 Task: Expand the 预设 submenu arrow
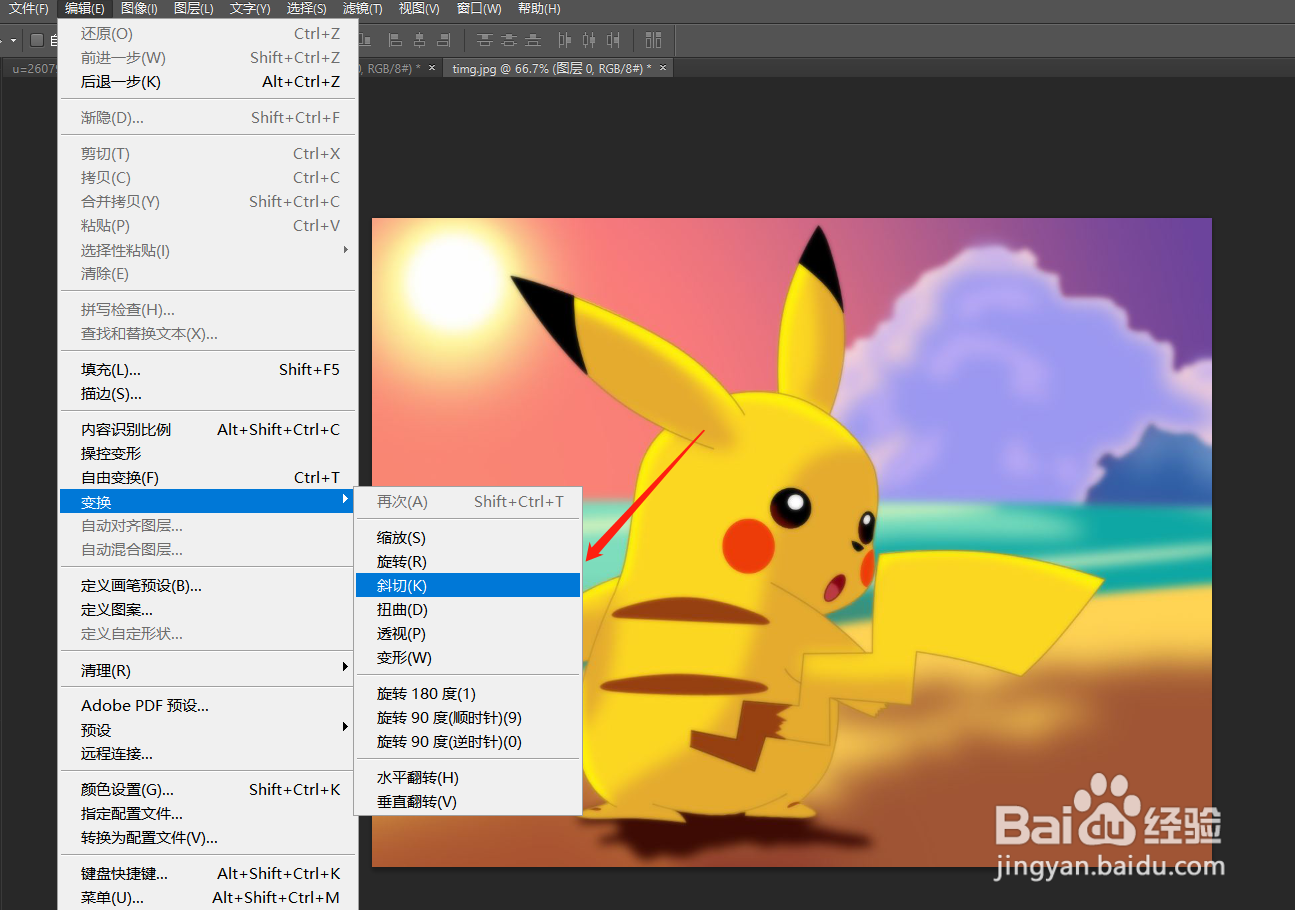click(x=346, y=727)
